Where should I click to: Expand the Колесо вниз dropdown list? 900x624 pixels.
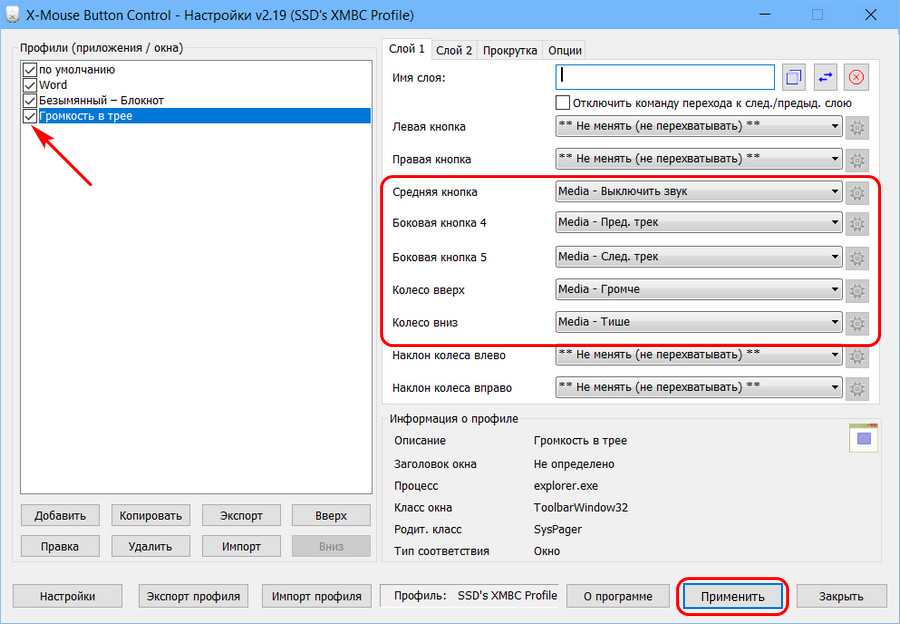point(834,322)
